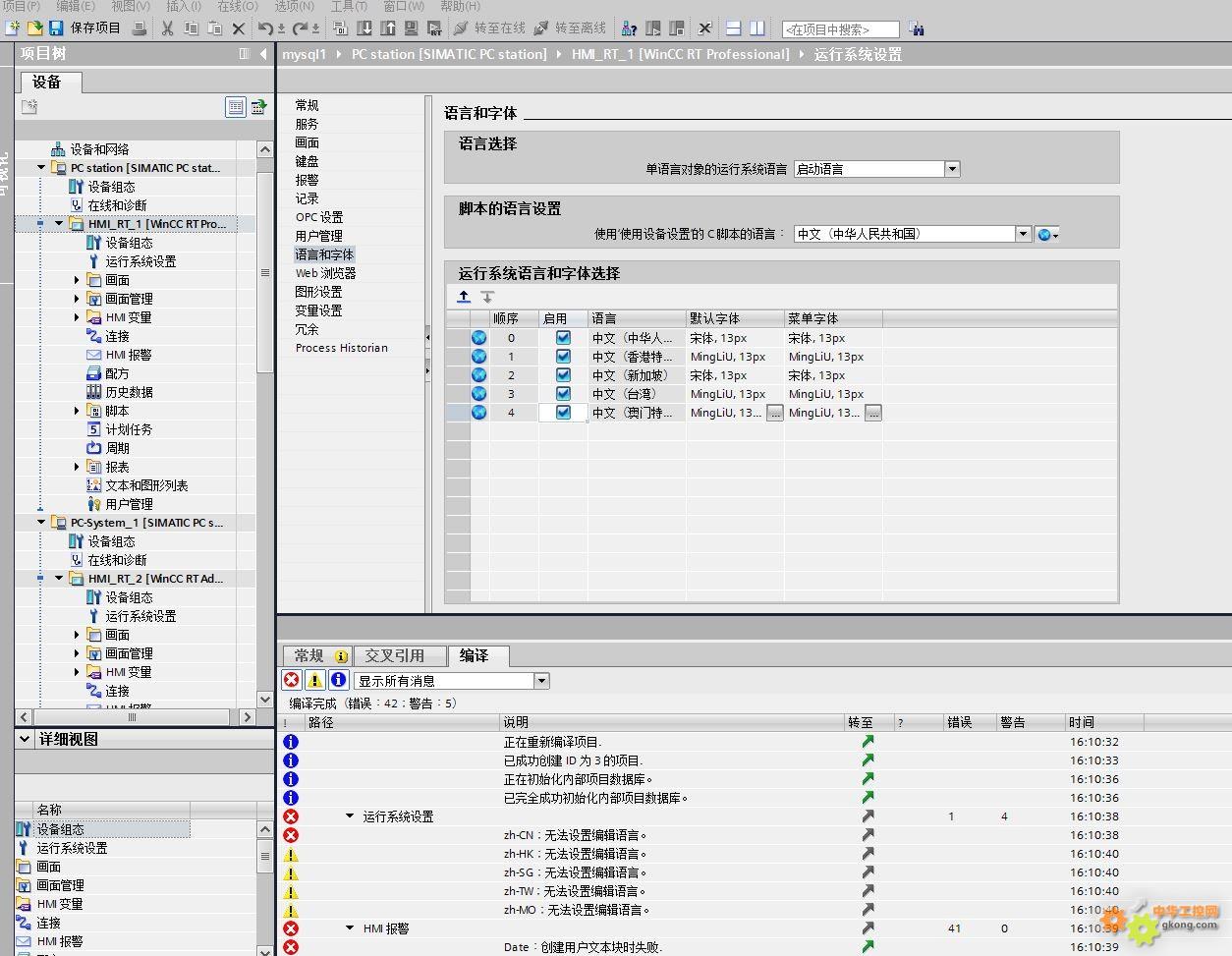Uncheck the enable box for Taiwan Chinese

[563, 393]
